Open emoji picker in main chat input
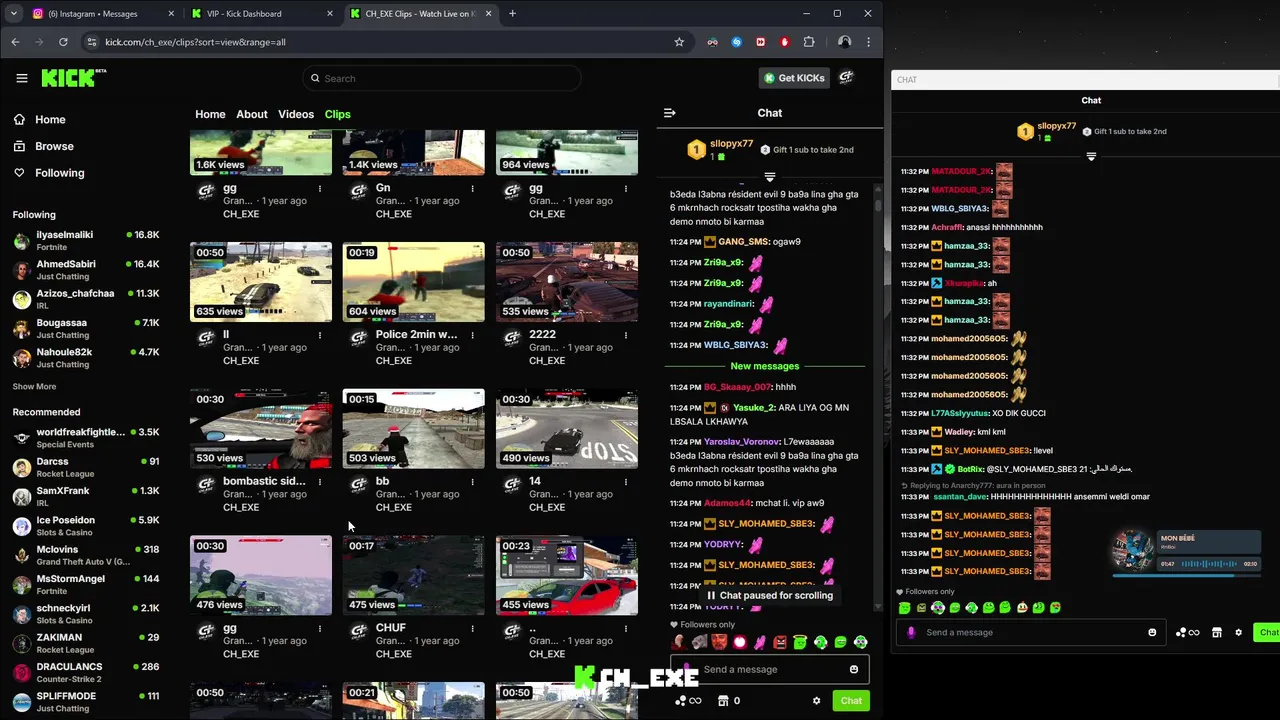 point(853,670)
